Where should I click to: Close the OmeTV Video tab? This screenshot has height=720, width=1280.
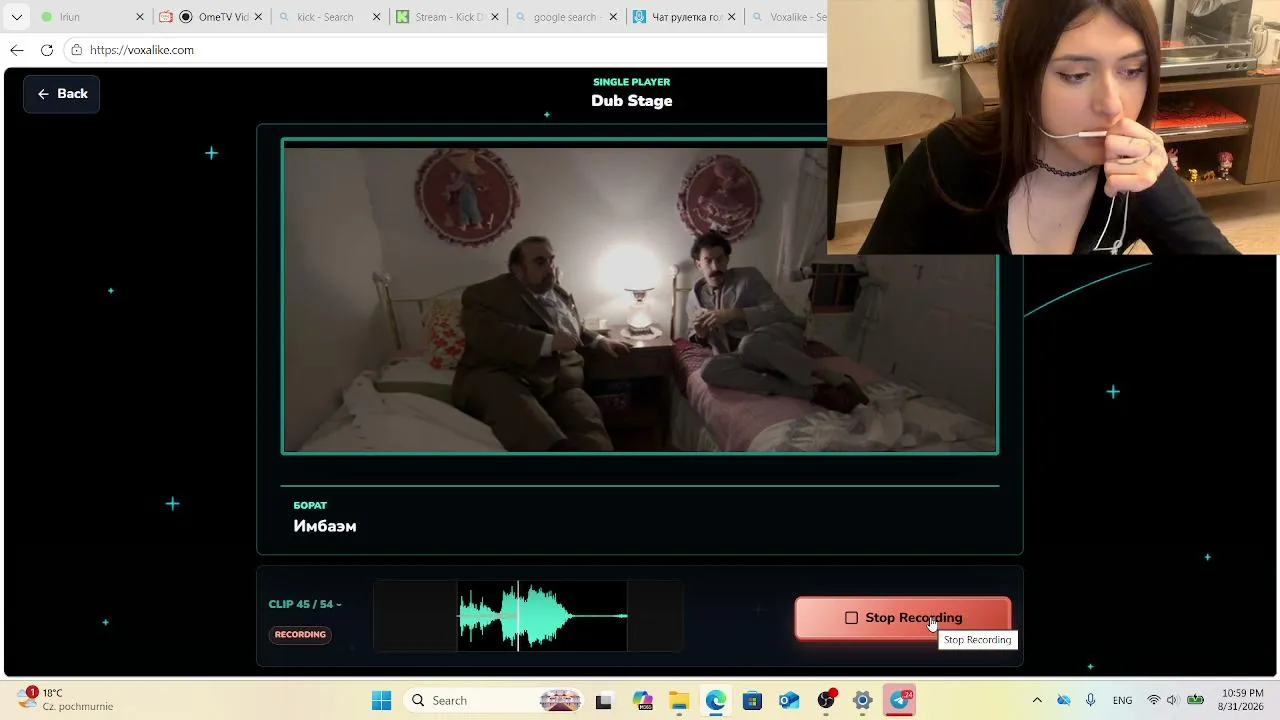coord(259,17)
